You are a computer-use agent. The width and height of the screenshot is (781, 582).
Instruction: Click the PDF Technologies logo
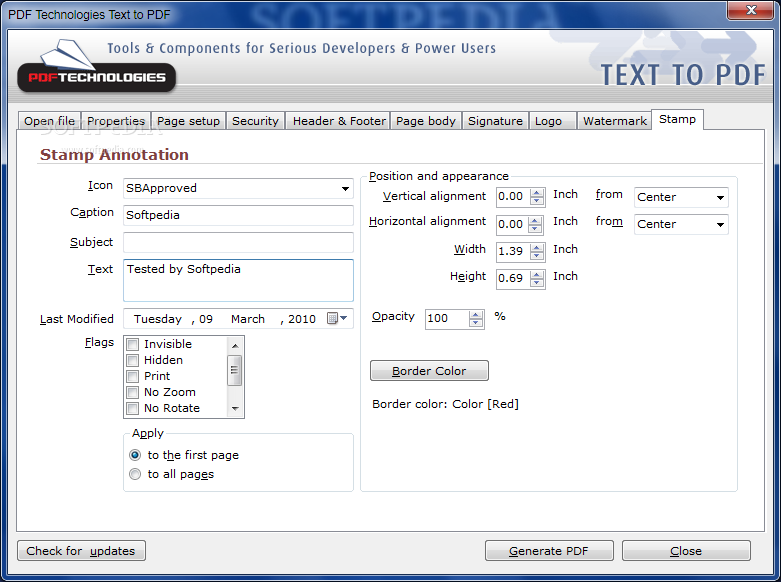[96, 67]
